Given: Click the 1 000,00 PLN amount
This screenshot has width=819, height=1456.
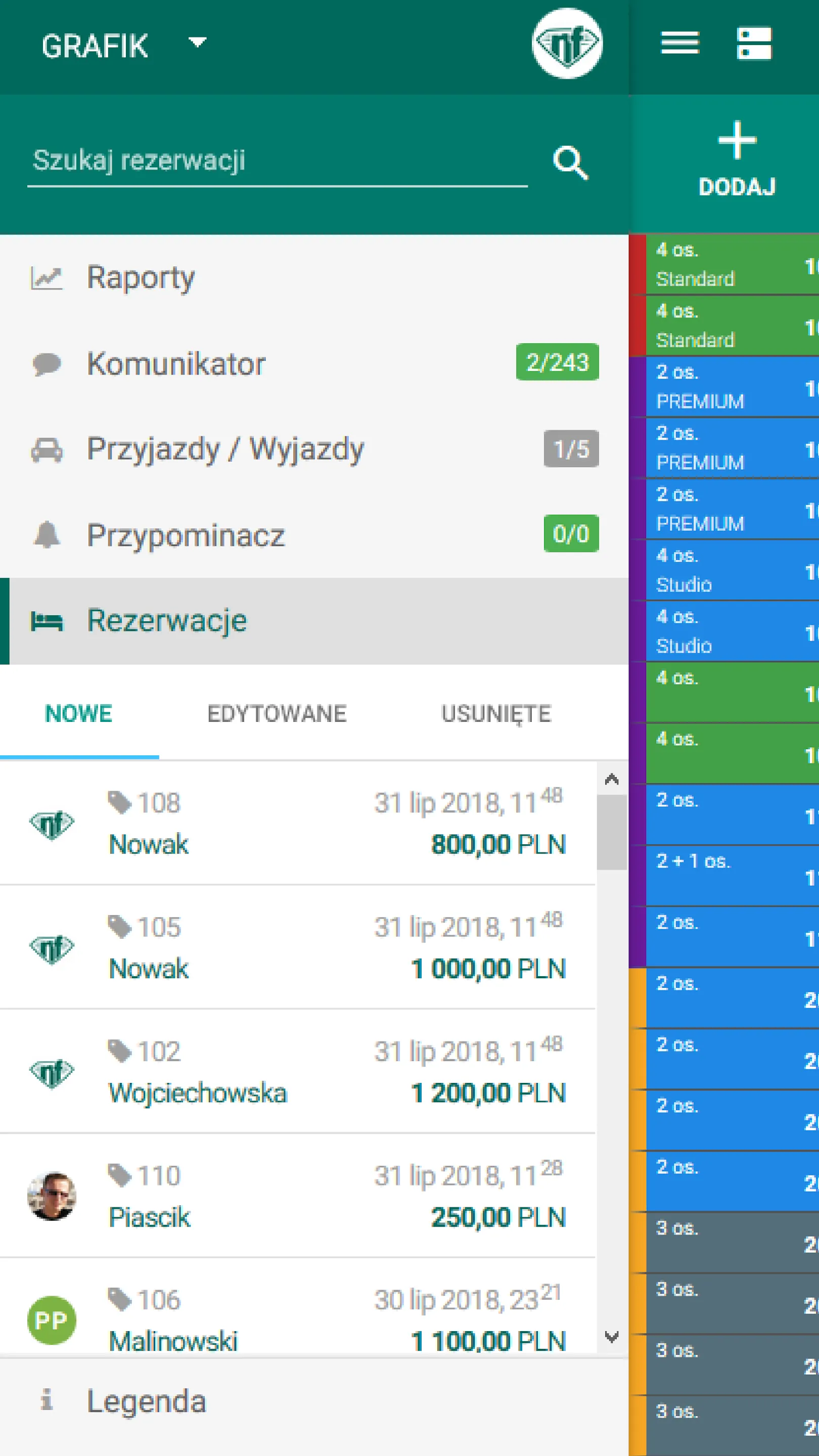Looking at the screenshot, I should pos(488,969).
